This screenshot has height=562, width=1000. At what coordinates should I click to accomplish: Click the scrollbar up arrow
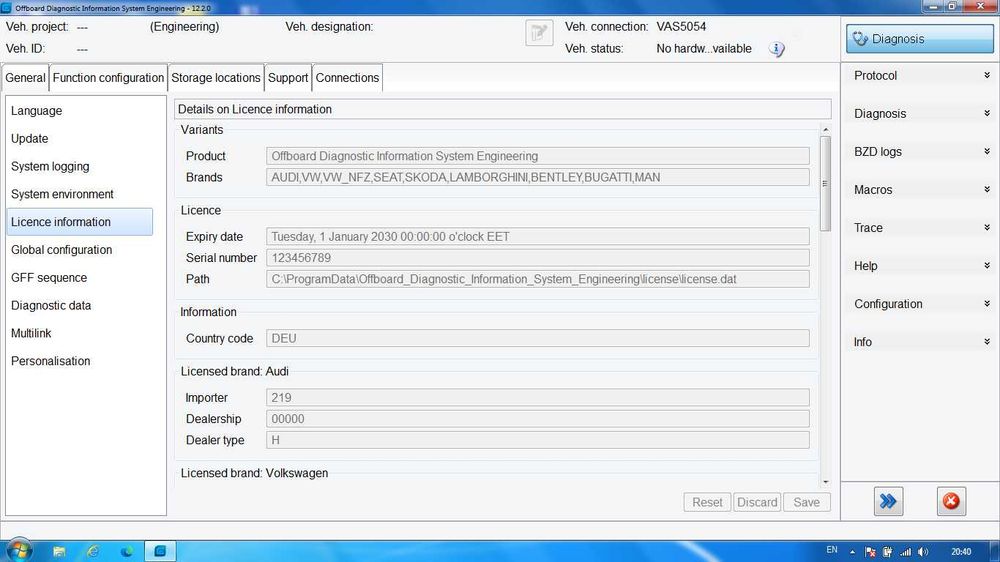826,129
